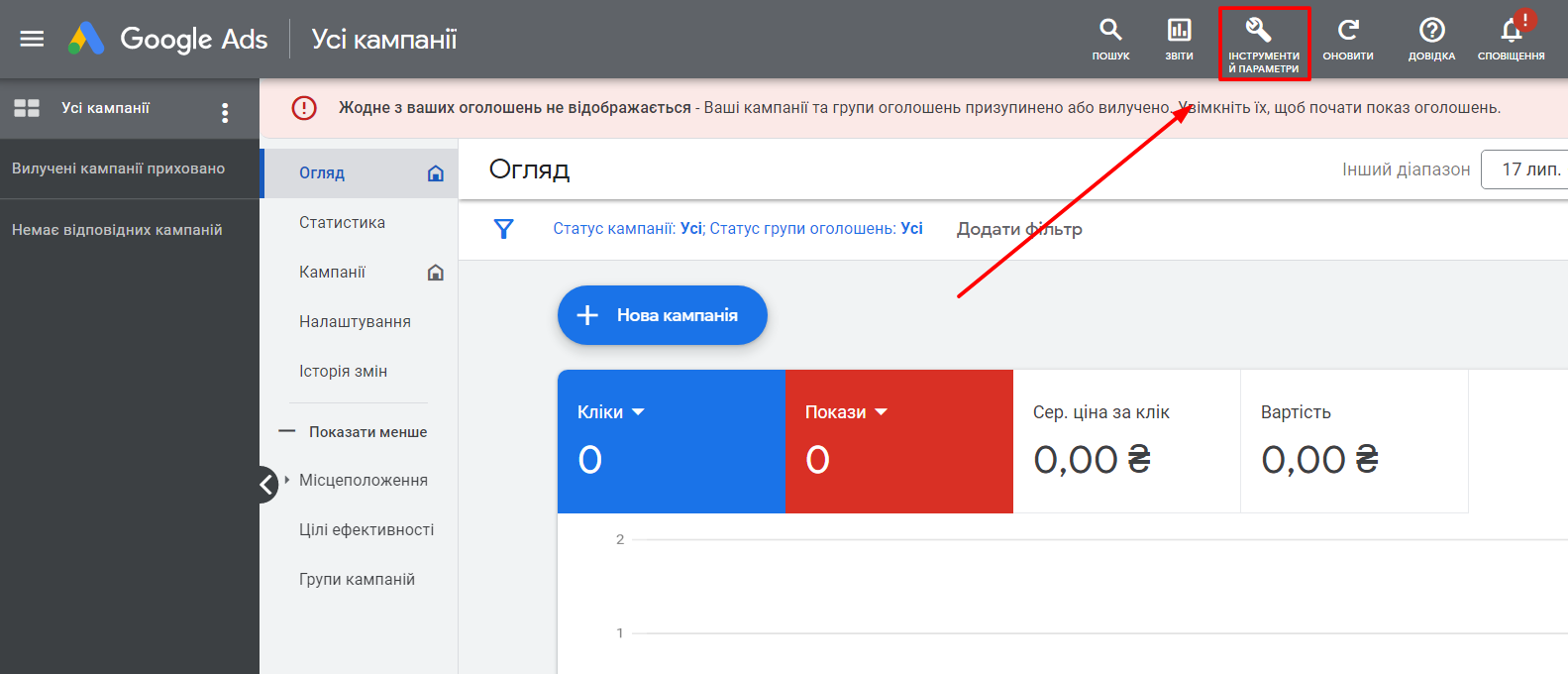Open the Статистика page

tap(342, 223)
